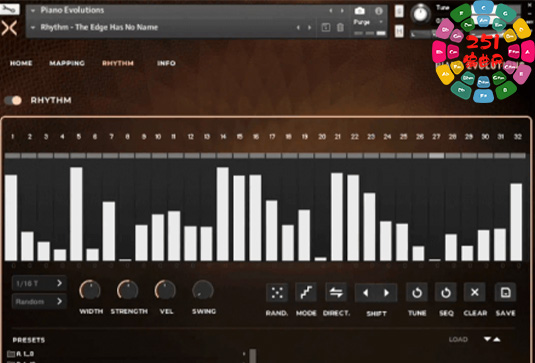Image resolution: width=535 pixels, height=363 pixels.
Task: Save the current snapshot using disk icon
Action: click(326, 28)
